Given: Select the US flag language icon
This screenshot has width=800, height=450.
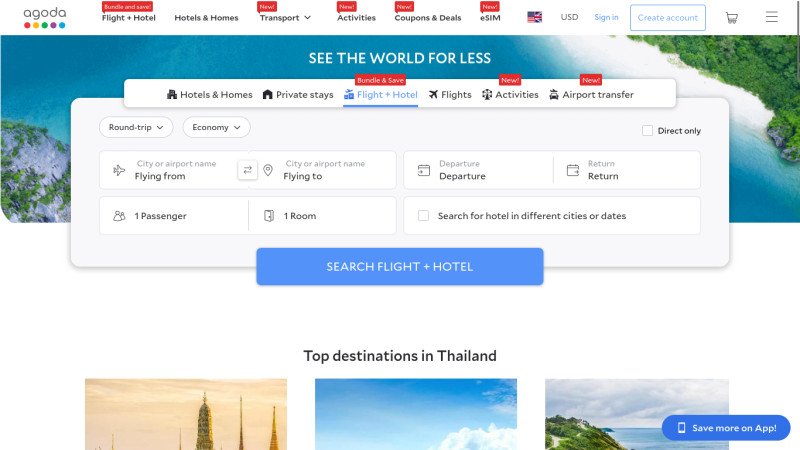Looking at the screenshot, I should click(x=534, y=17).
